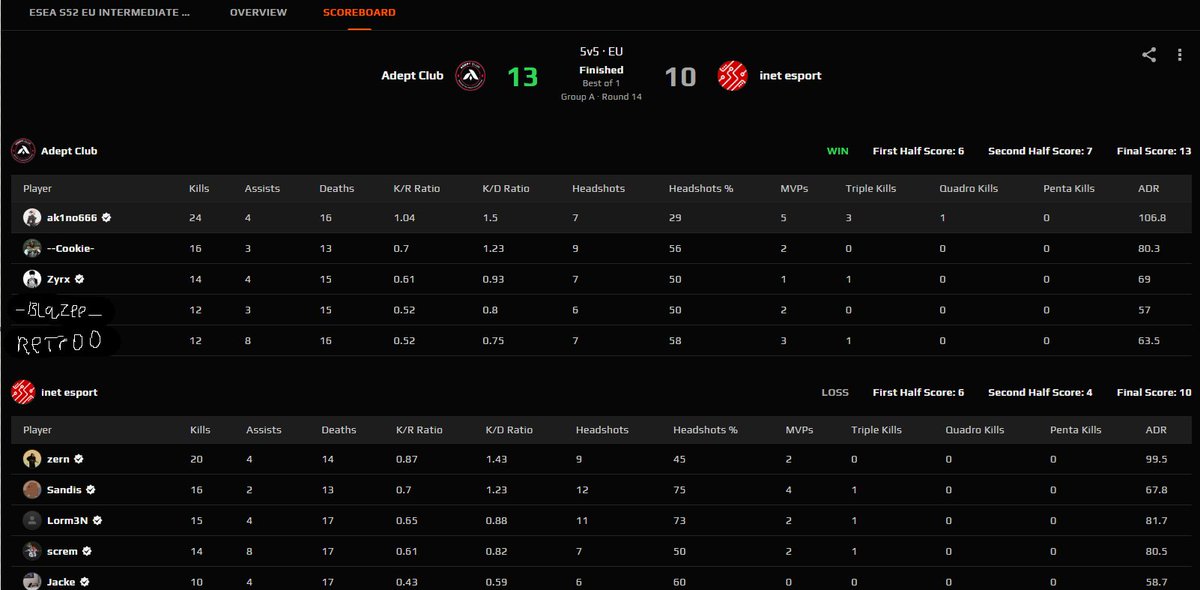
Task: Click Headshots % header in Adept Club table
Action: point(701,188)
